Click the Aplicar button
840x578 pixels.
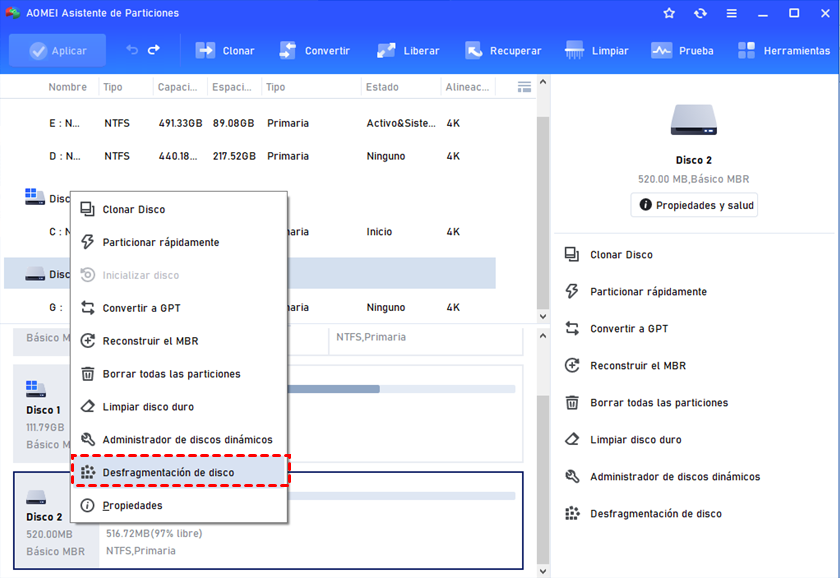[x=57, y=50]
